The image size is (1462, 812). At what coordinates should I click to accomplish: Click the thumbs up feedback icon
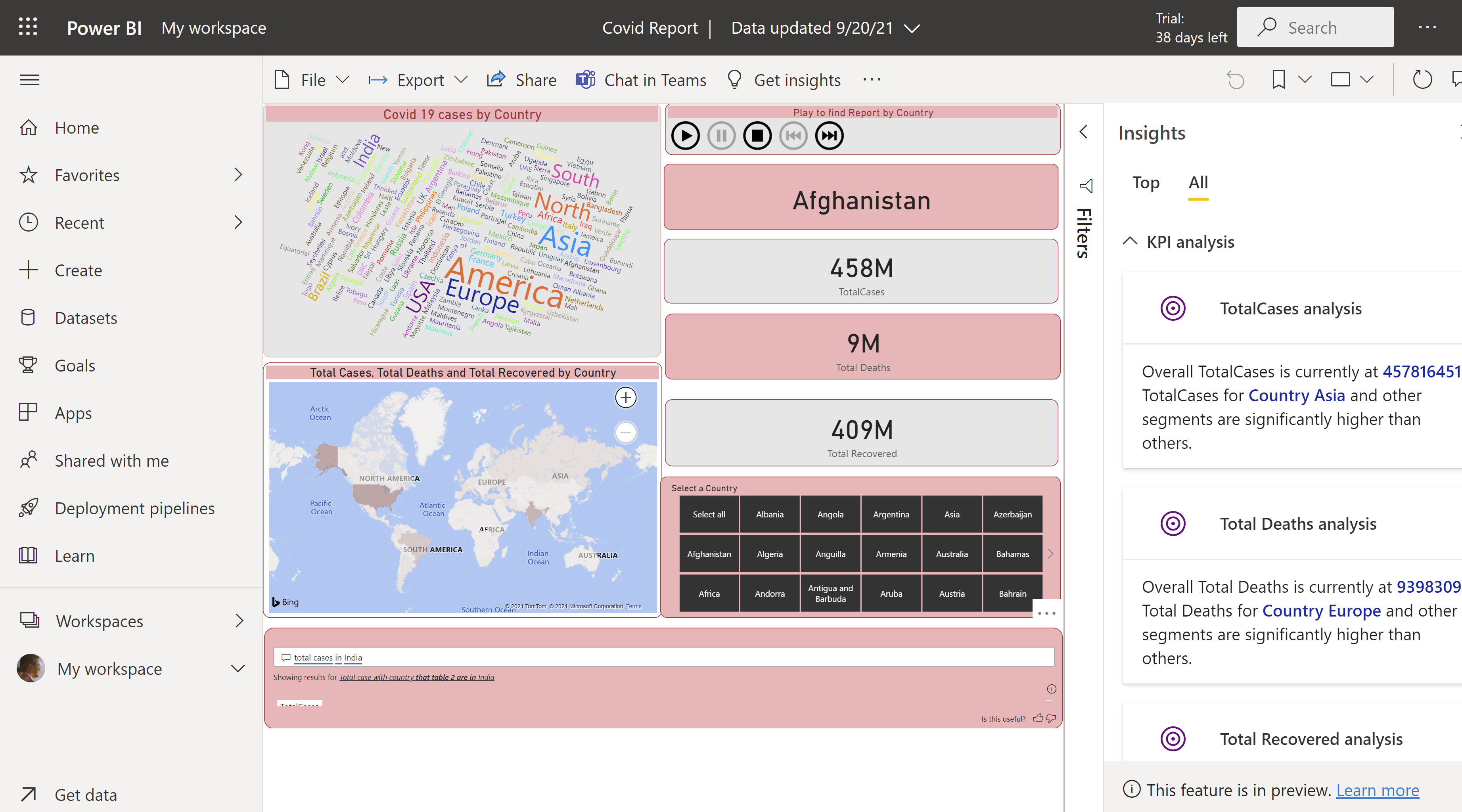[x=1038, y=718]
